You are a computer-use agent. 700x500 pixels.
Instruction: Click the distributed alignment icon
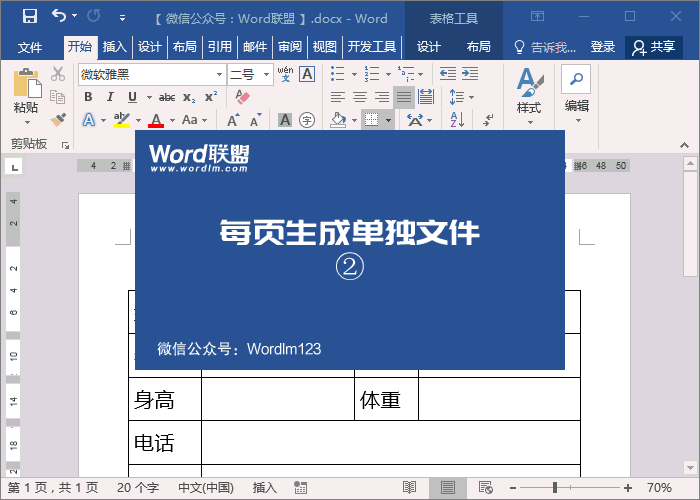pyautogui.click(x=425, y=97)
